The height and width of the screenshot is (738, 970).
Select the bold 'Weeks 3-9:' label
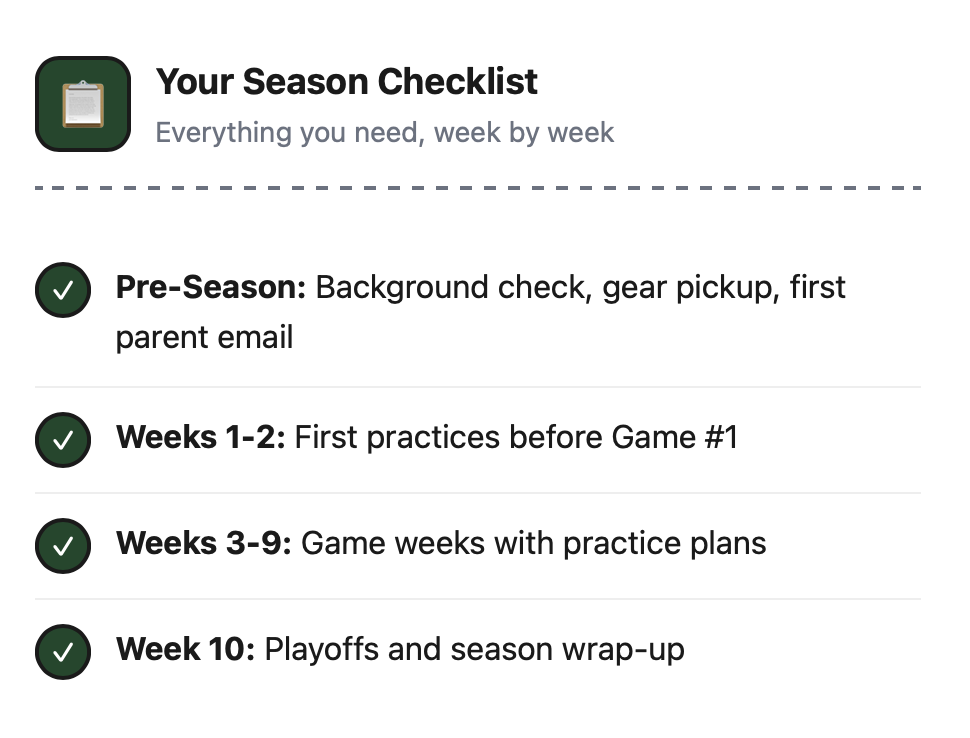[x=204, y=543]
